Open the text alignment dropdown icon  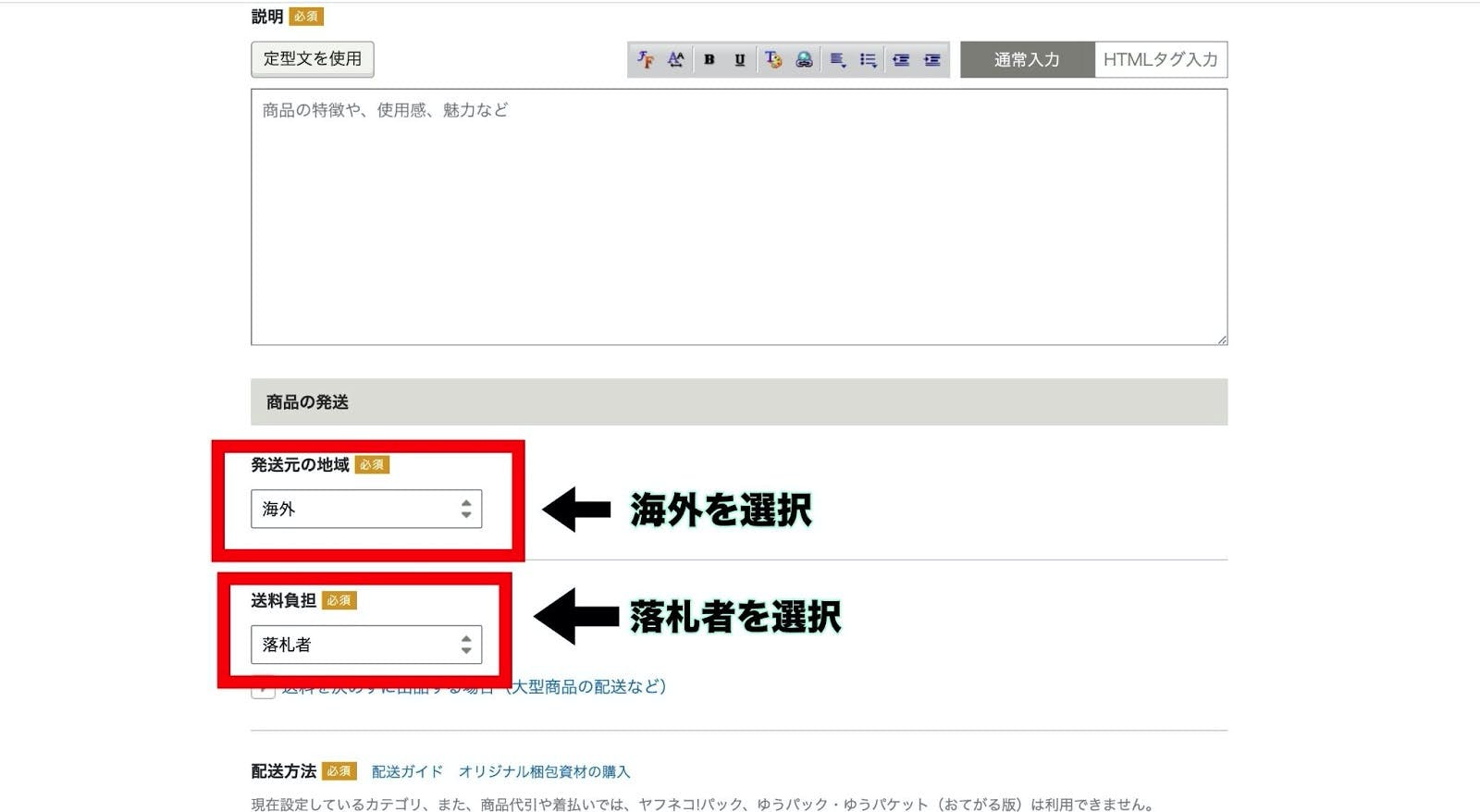837,60
